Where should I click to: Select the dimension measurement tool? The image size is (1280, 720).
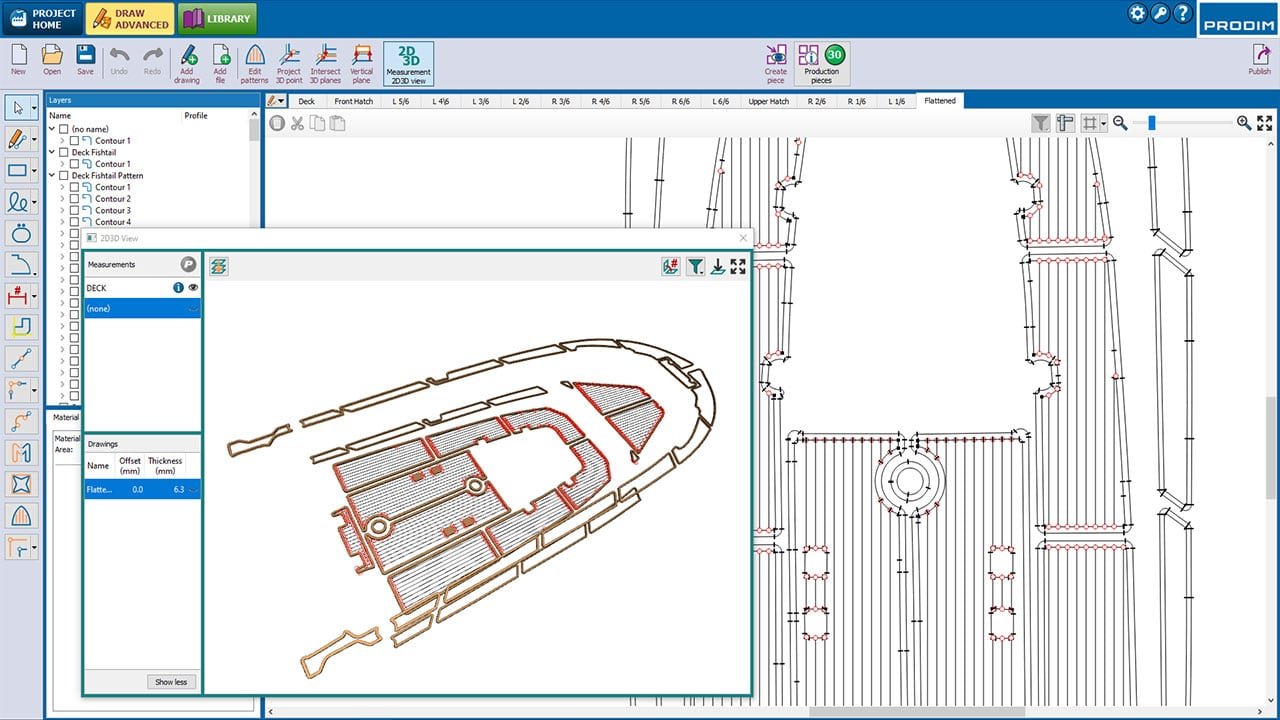(x=17, y=296)
